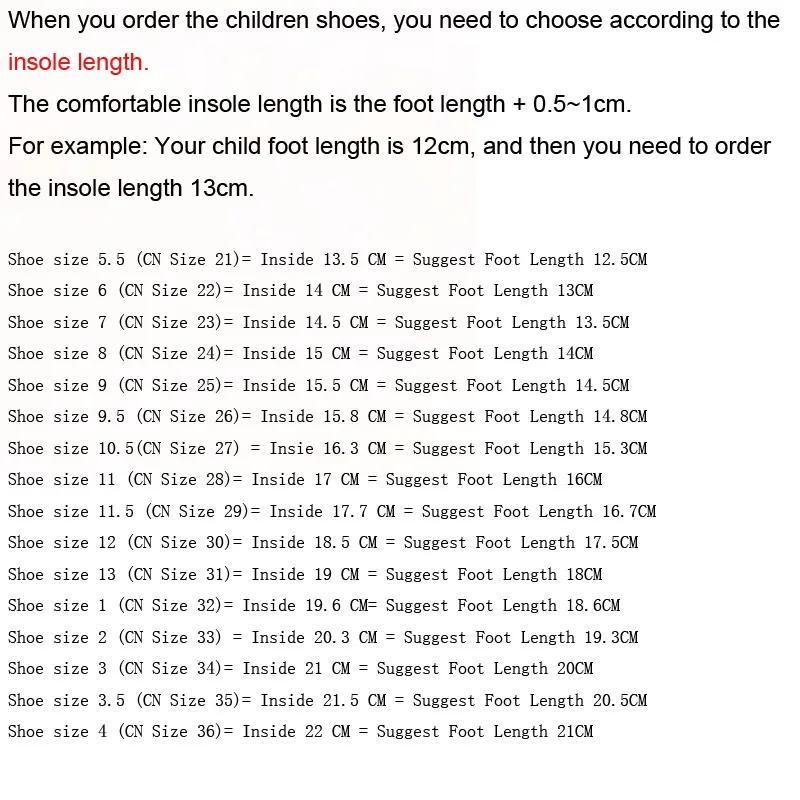The width and height of the screenshot is (800, 800).
Task: Click the Shoe size 8 (CN Size 24) row
Action: (x=300, y=354)
